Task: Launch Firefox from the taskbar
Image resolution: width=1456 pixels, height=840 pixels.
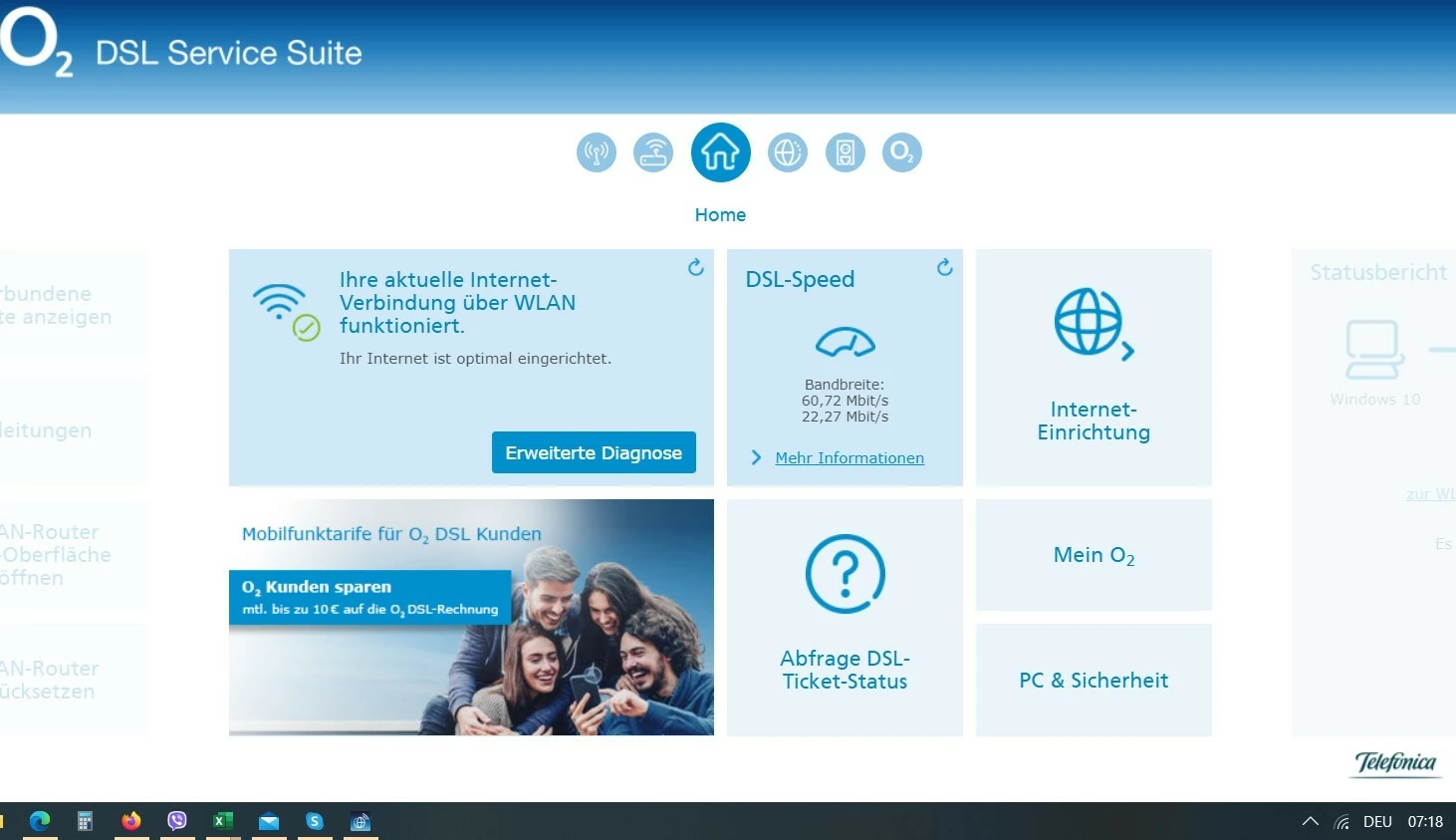Action: 131,821
